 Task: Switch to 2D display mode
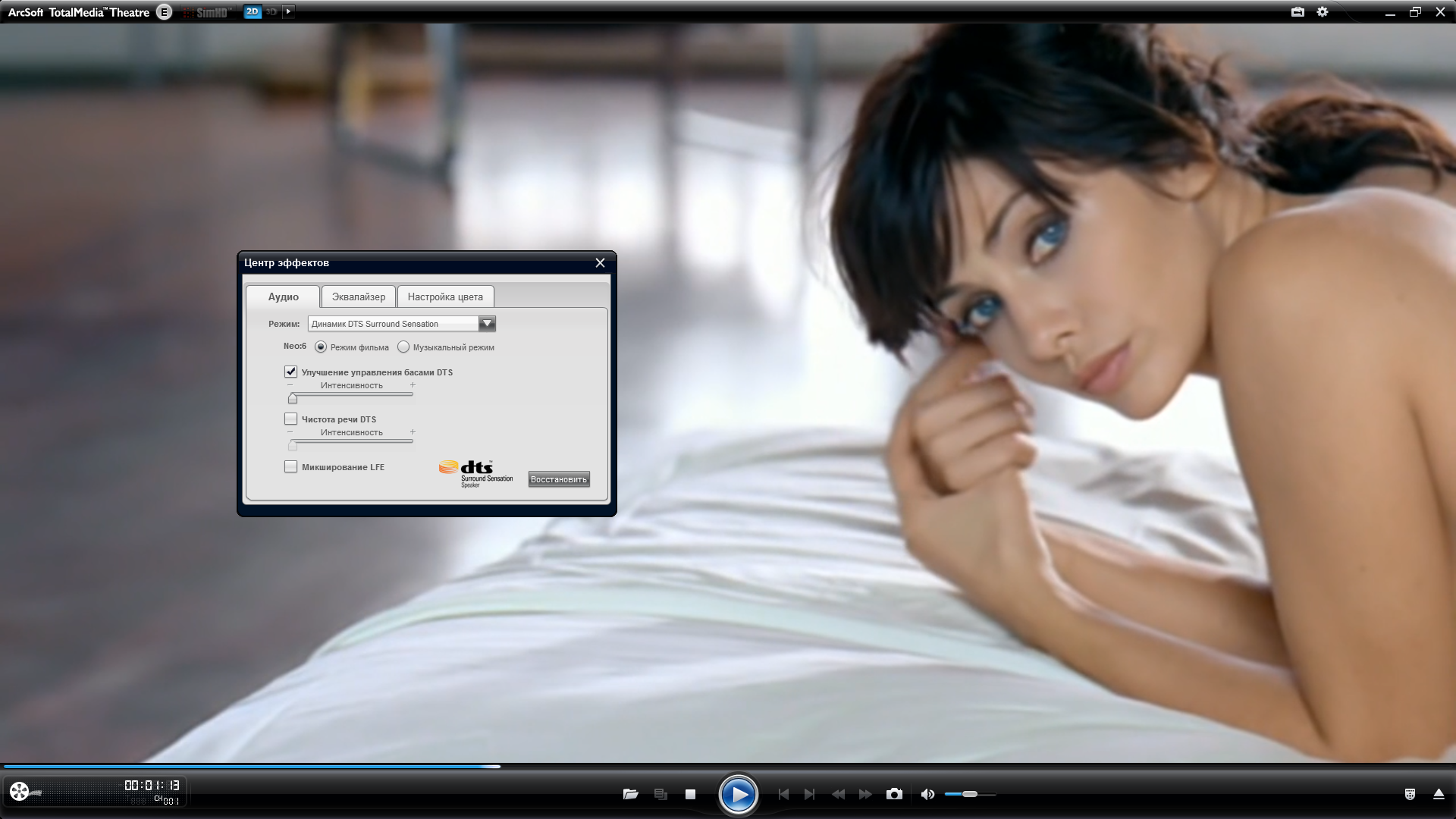pos(253,11)
